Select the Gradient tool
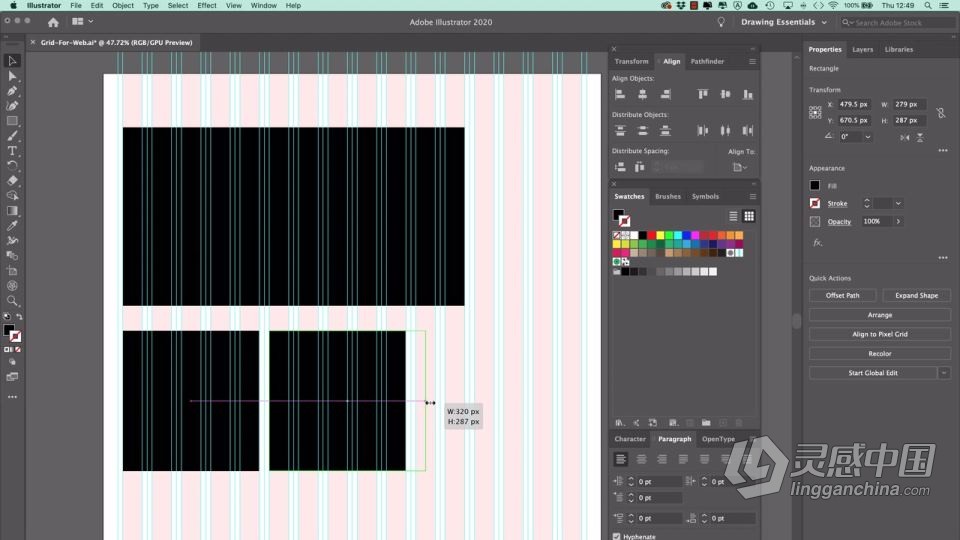 (x=12, y=211)
